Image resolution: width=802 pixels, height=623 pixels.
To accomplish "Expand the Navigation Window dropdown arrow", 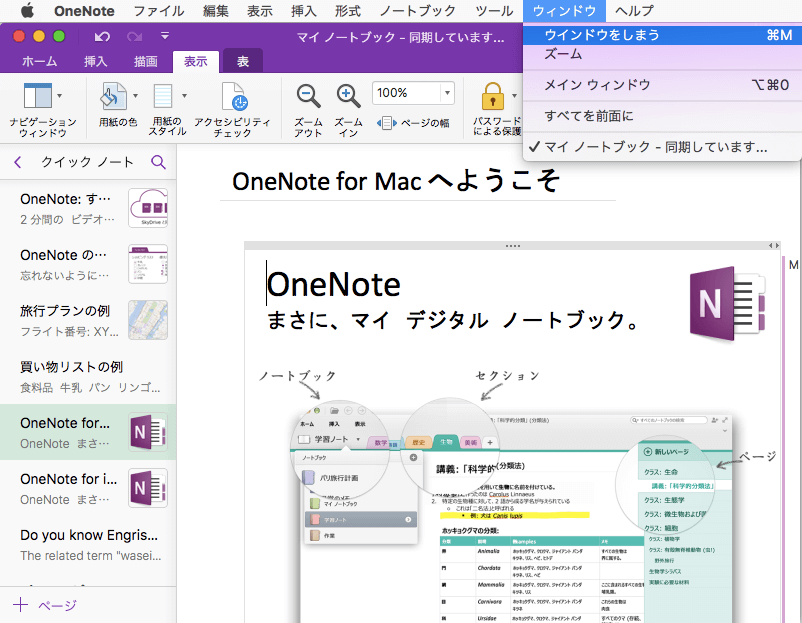I will (60, 96).
